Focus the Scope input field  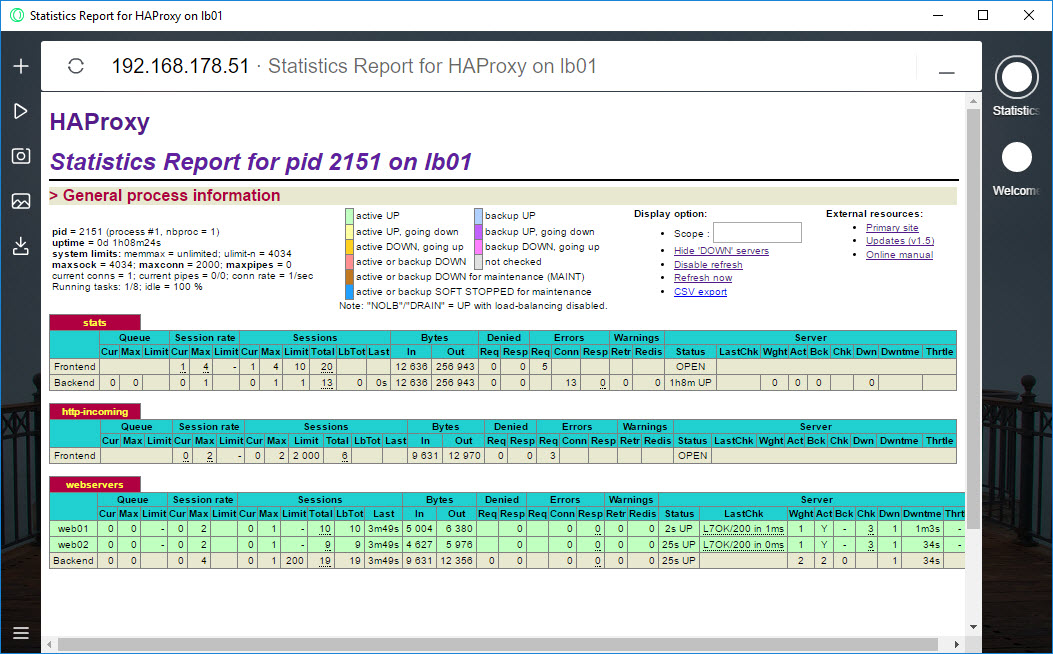coord(757,233)
